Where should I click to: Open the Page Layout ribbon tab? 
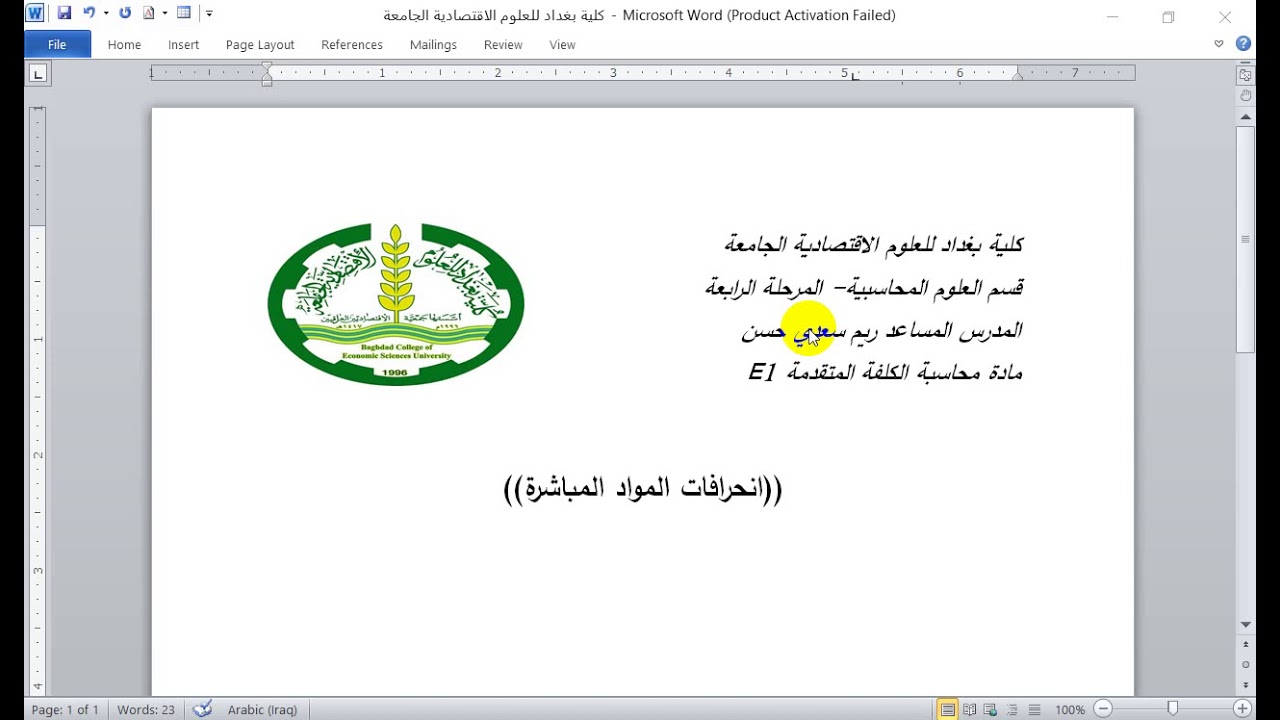pos(260,45)
